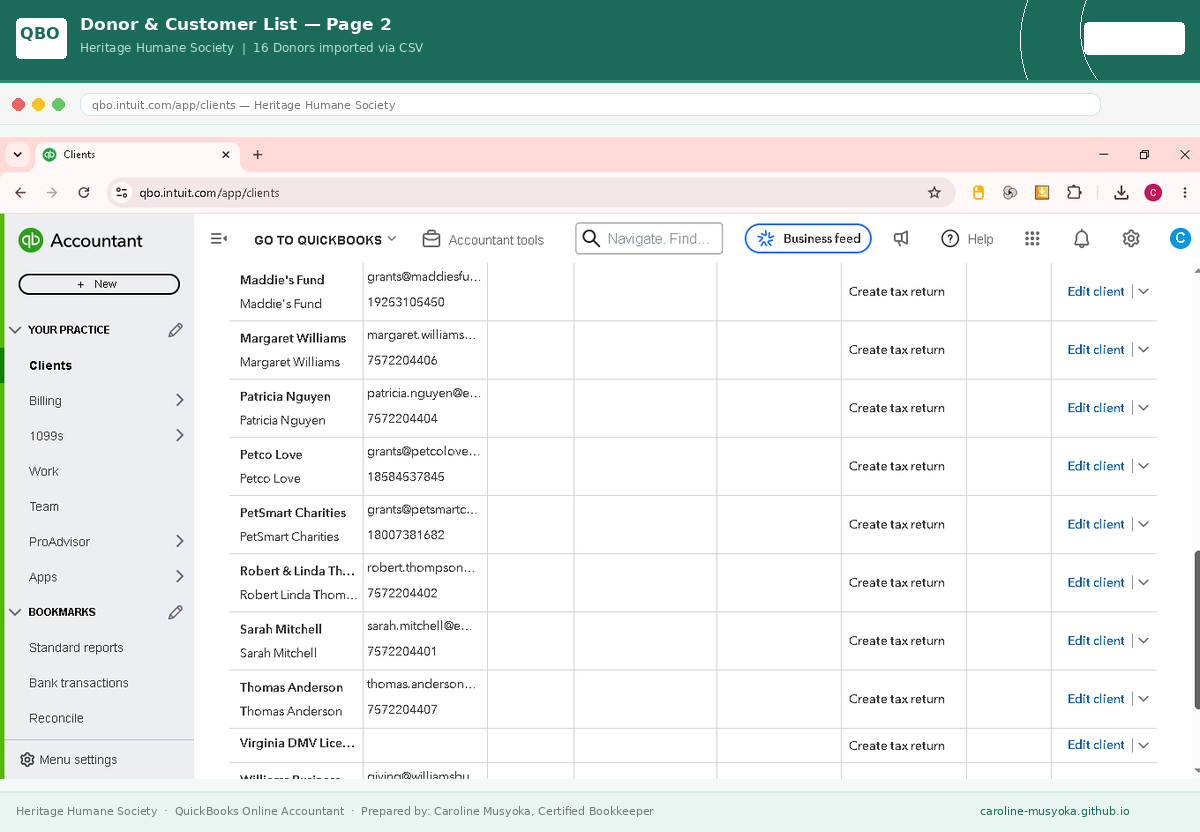Open the apps grid icon

pos(1033,239)
